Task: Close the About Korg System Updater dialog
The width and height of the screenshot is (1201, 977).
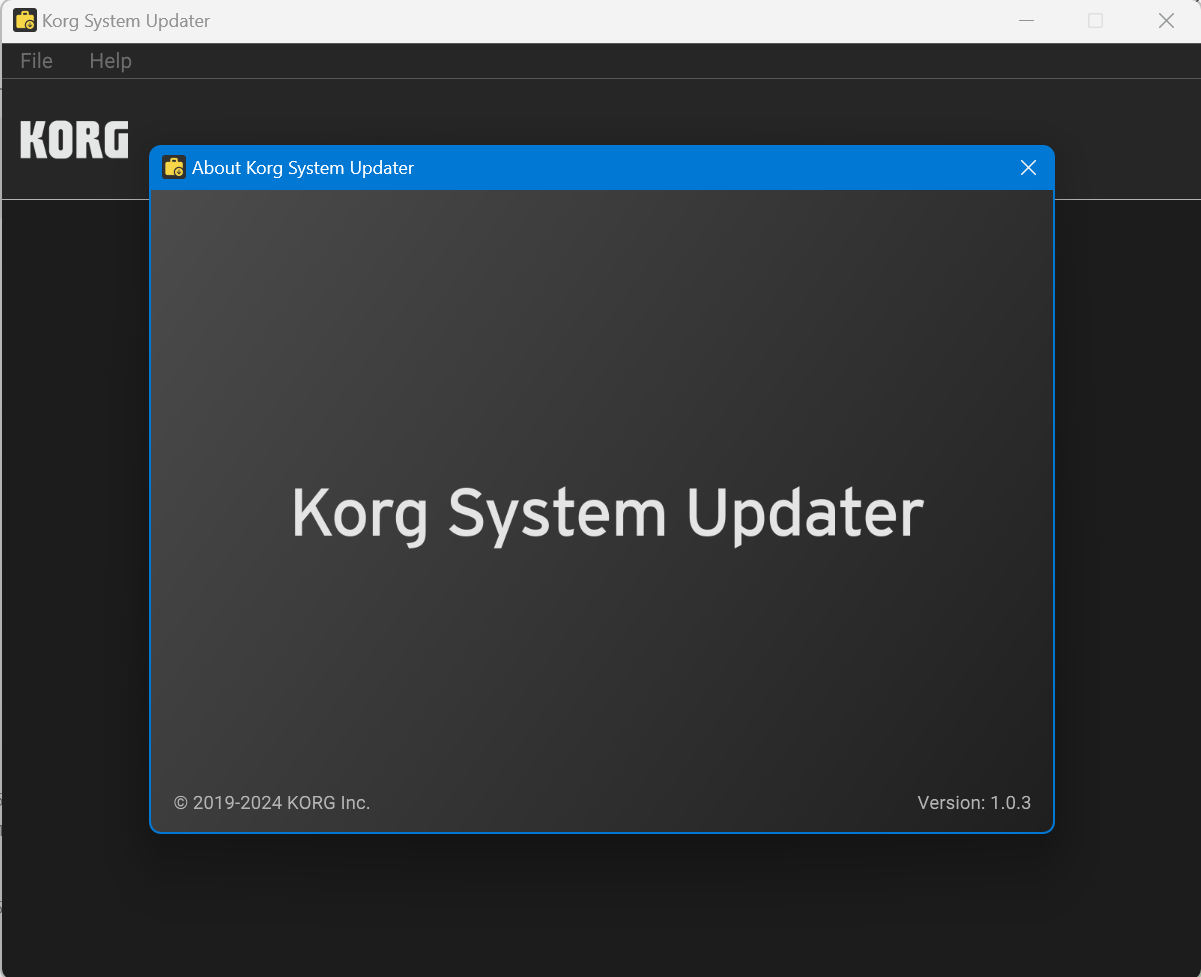Action: coord(1028,168)
